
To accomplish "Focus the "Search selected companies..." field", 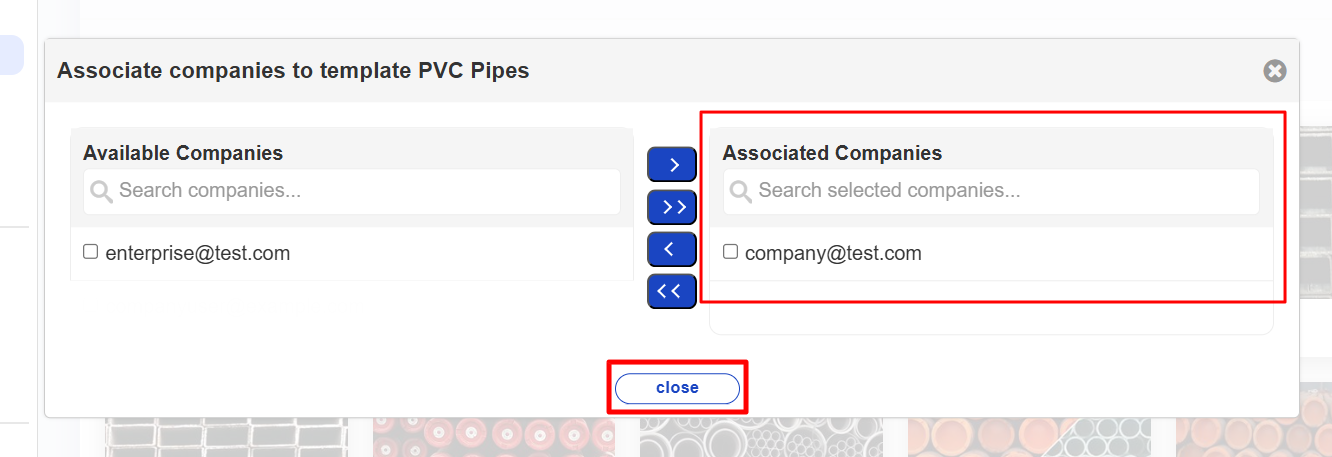I will pyautogui.click(x=1000, y=191).
